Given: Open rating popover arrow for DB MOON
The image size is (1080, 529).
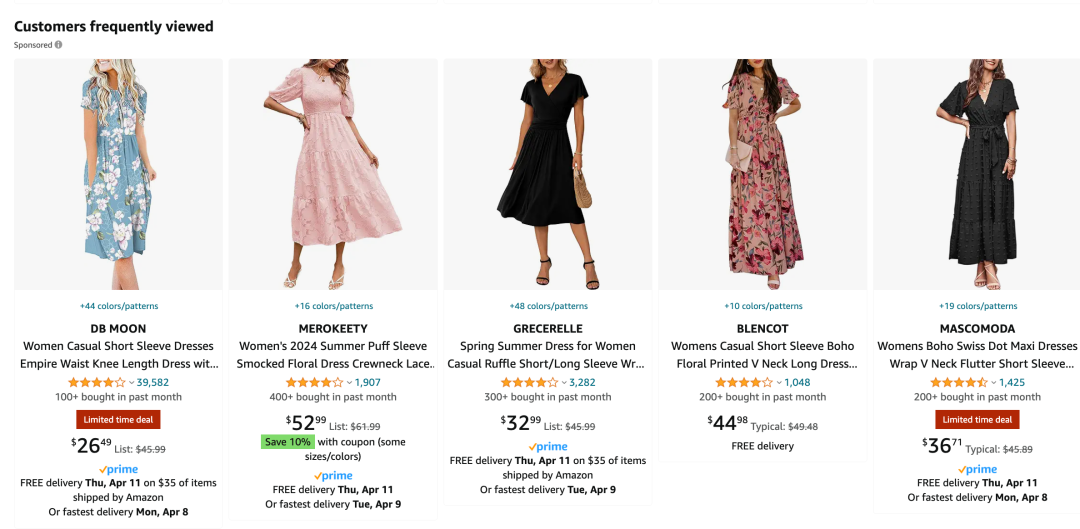Looking at the screenshot, I should tap(132, 383).
